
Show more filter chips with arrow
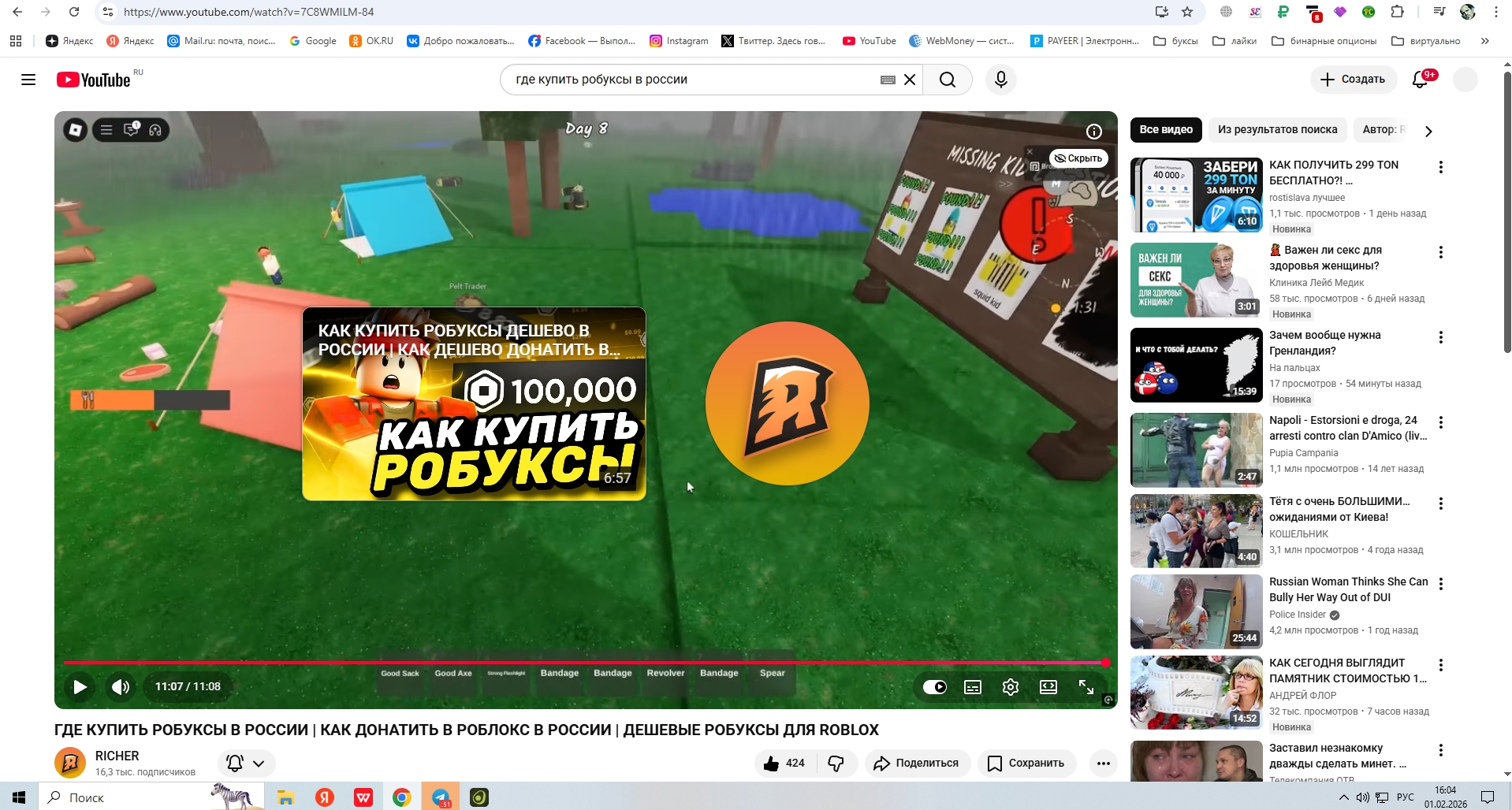pyautogui.click(x=1428, y=131)
